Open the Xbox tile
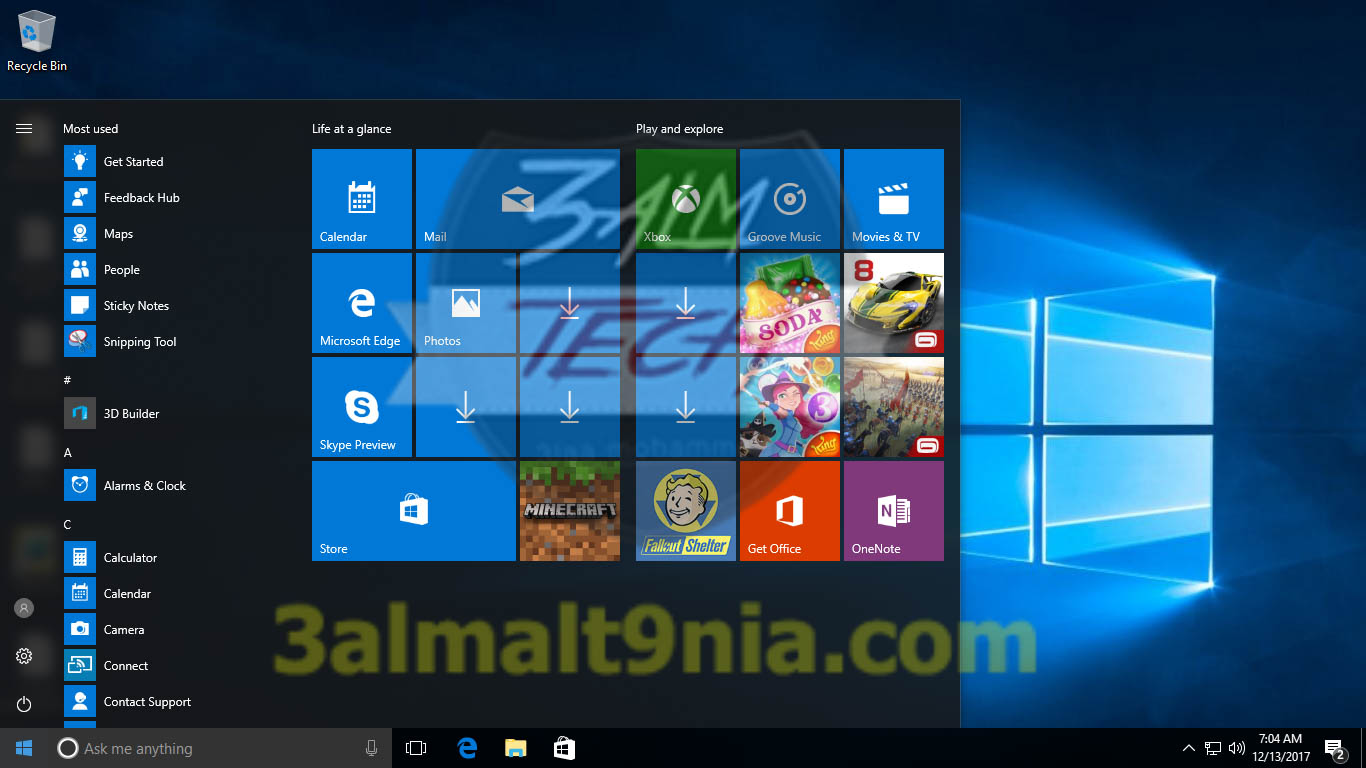 tap(686, 199)
